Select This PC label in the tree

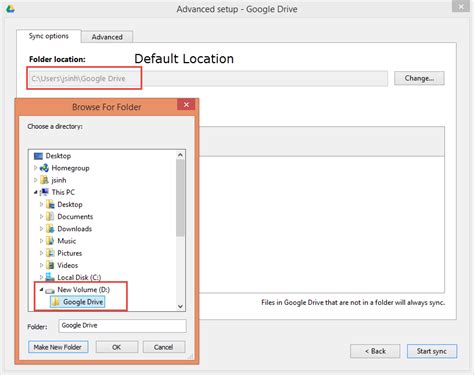pyautogui.click(x=63, y=192)
